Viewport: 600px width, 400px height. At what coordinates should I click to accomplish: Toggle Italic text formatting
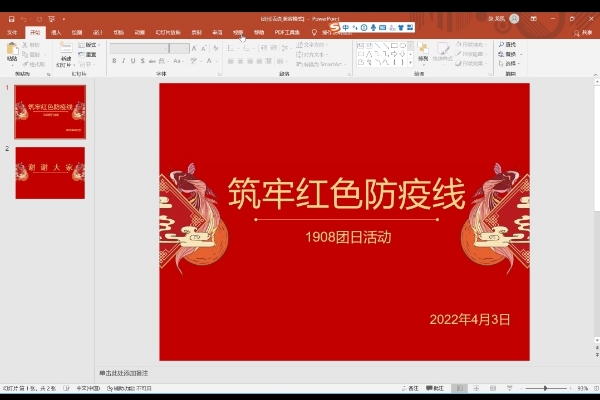tap(125, 60)
